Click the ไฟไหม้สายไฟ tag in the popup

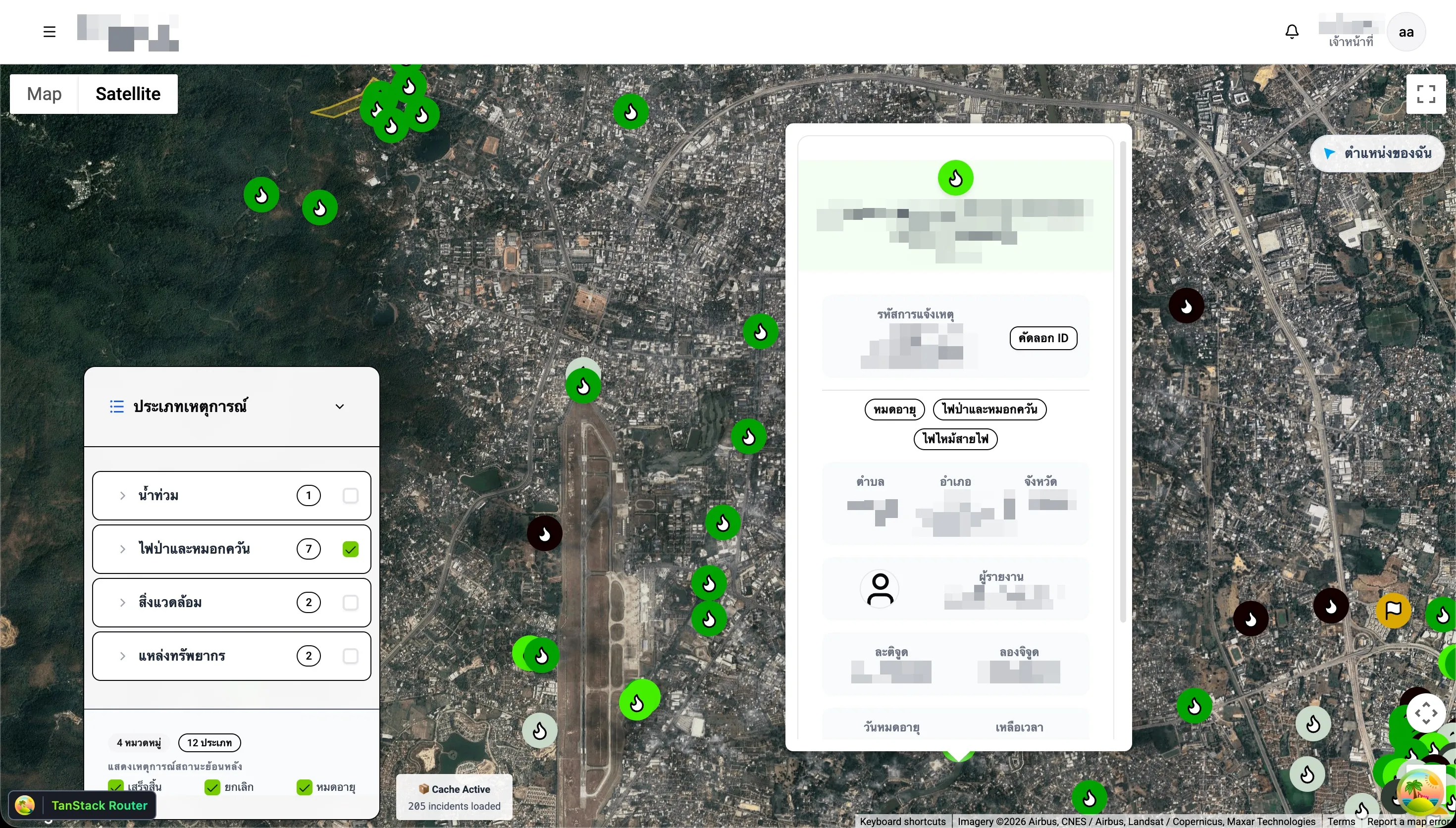(955, 439)
